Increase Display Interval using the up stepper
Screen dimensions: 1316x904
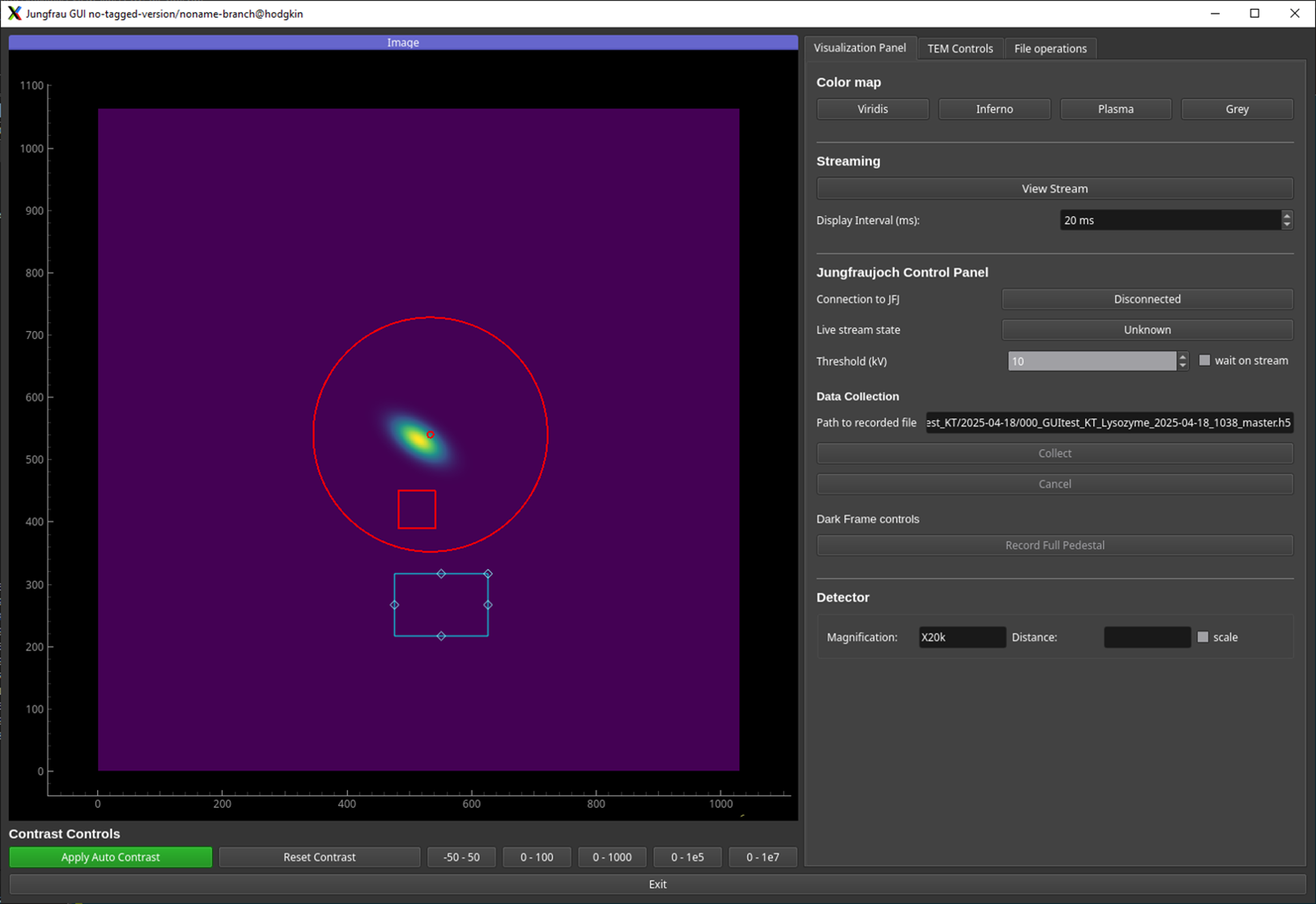[x=1286, y=215]
